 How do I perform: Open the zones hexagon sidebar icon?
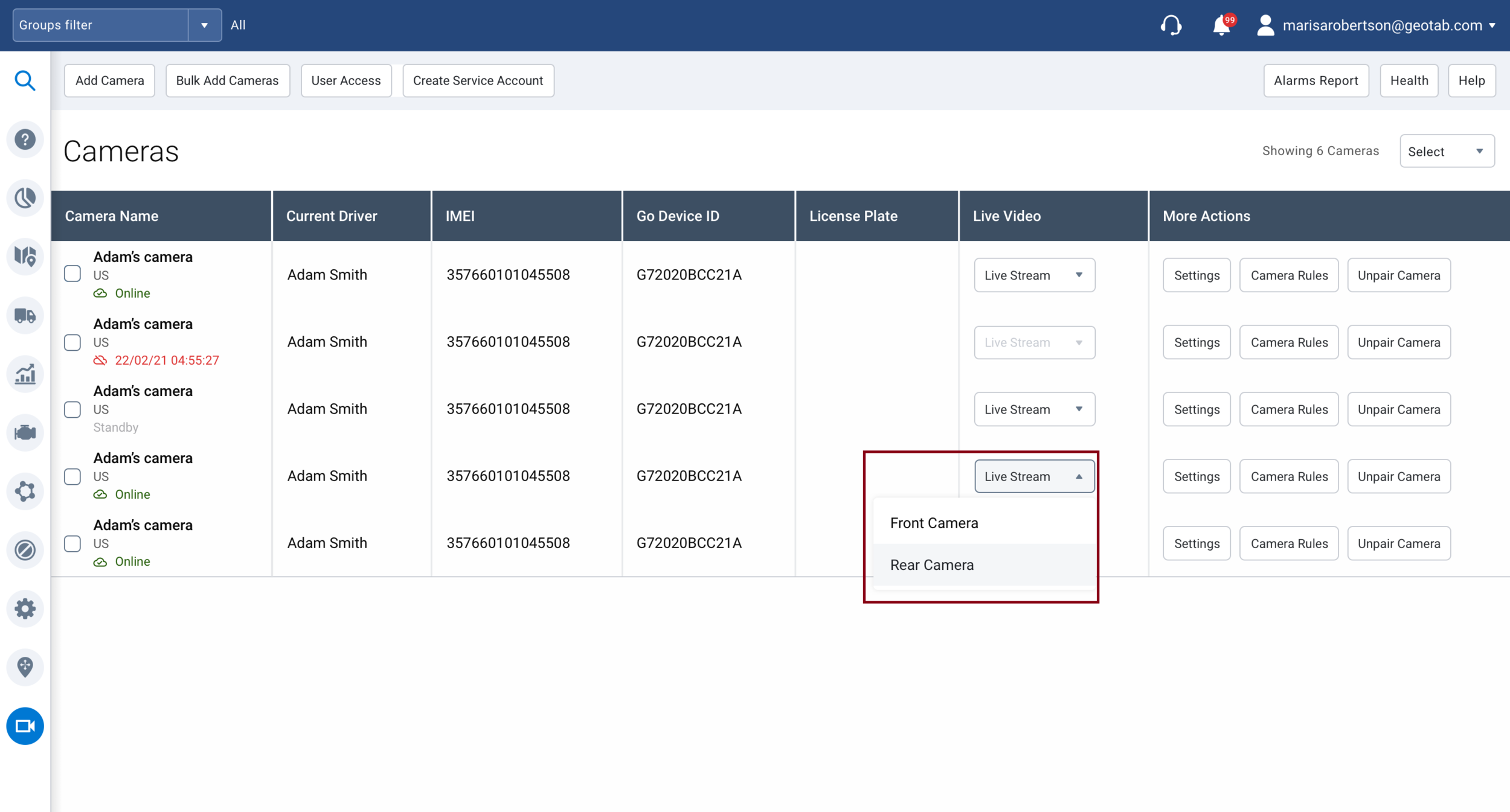[x=25, y=491]
